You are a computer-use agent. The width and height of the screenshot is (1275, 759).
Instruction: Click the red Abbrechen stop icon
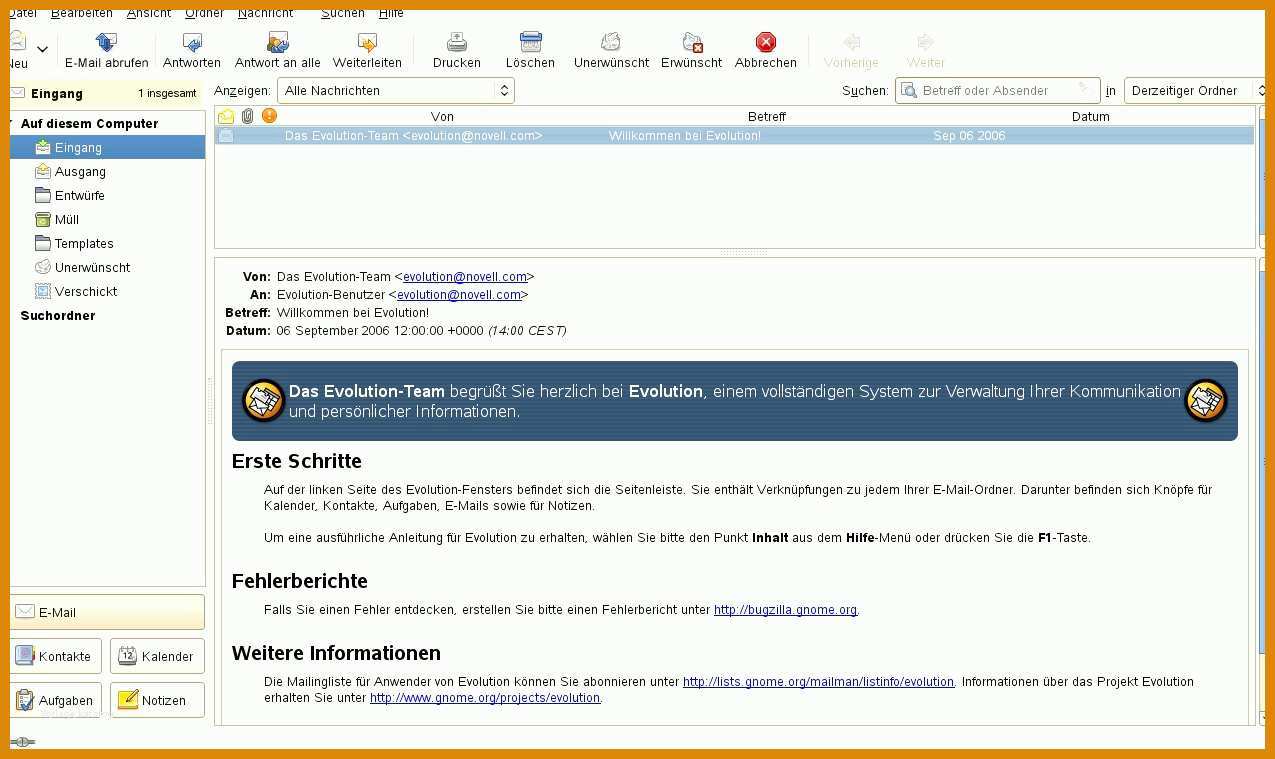click(766, 42)
